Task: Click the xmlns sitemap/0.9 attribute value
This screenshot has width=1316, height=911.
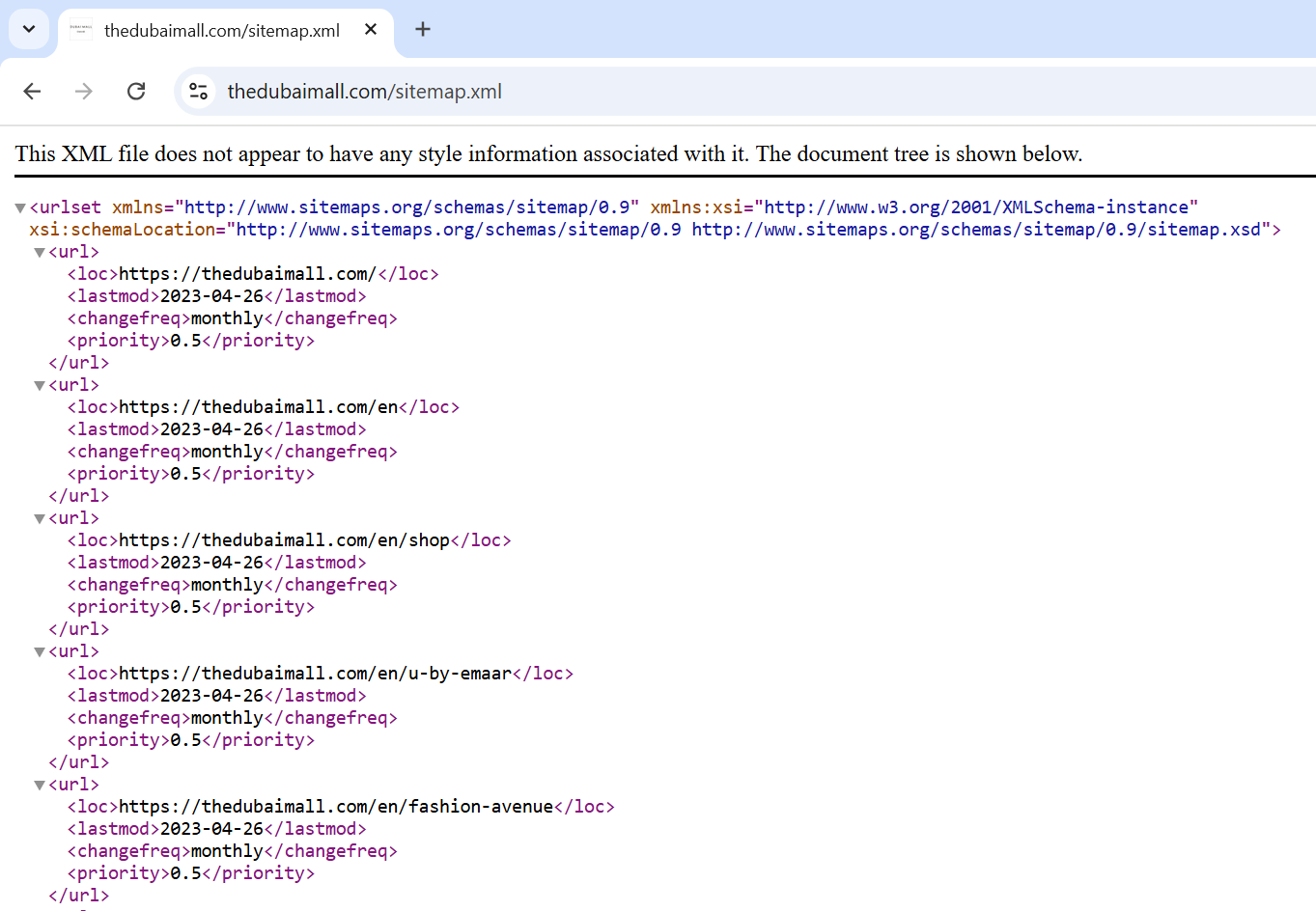Action: [406, 207]
